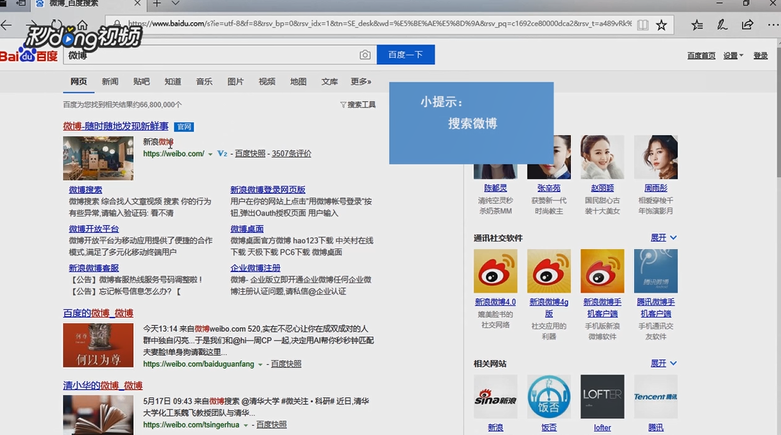The width and height of the screenshot is (781, 435).
Task: Expand 通讯社交软件 section with 展开
Action: point(663,238)
